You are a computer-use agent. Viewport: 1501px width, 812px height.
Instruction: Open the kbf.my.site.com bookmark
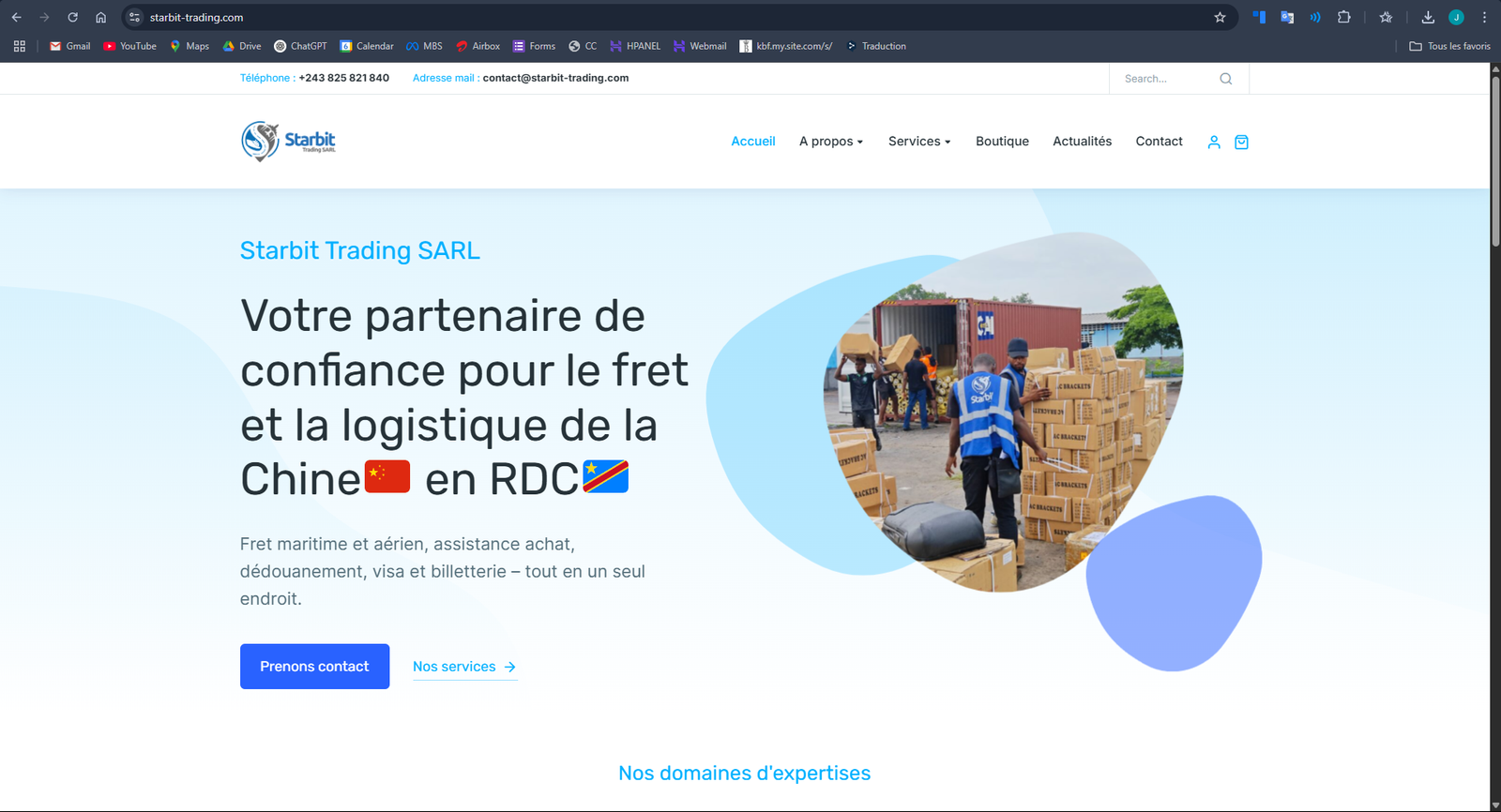(786, 46)
